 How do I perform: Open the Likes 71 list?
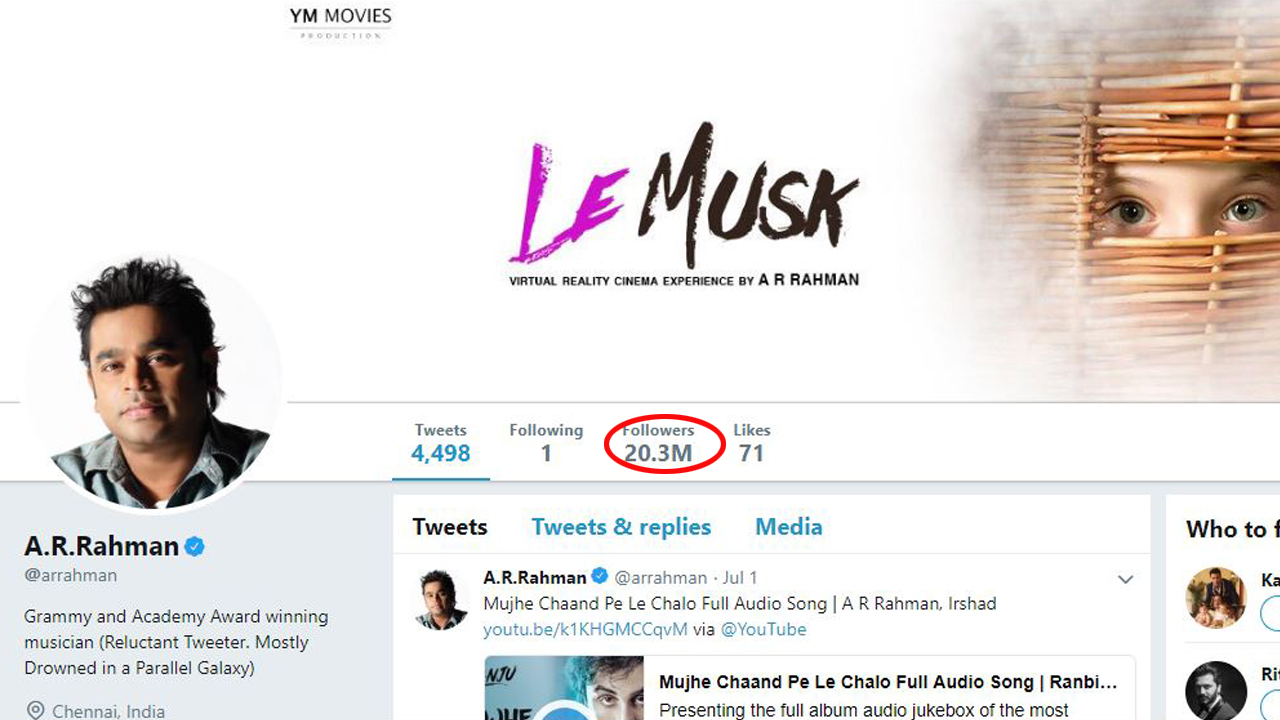[x=752, y=443]
